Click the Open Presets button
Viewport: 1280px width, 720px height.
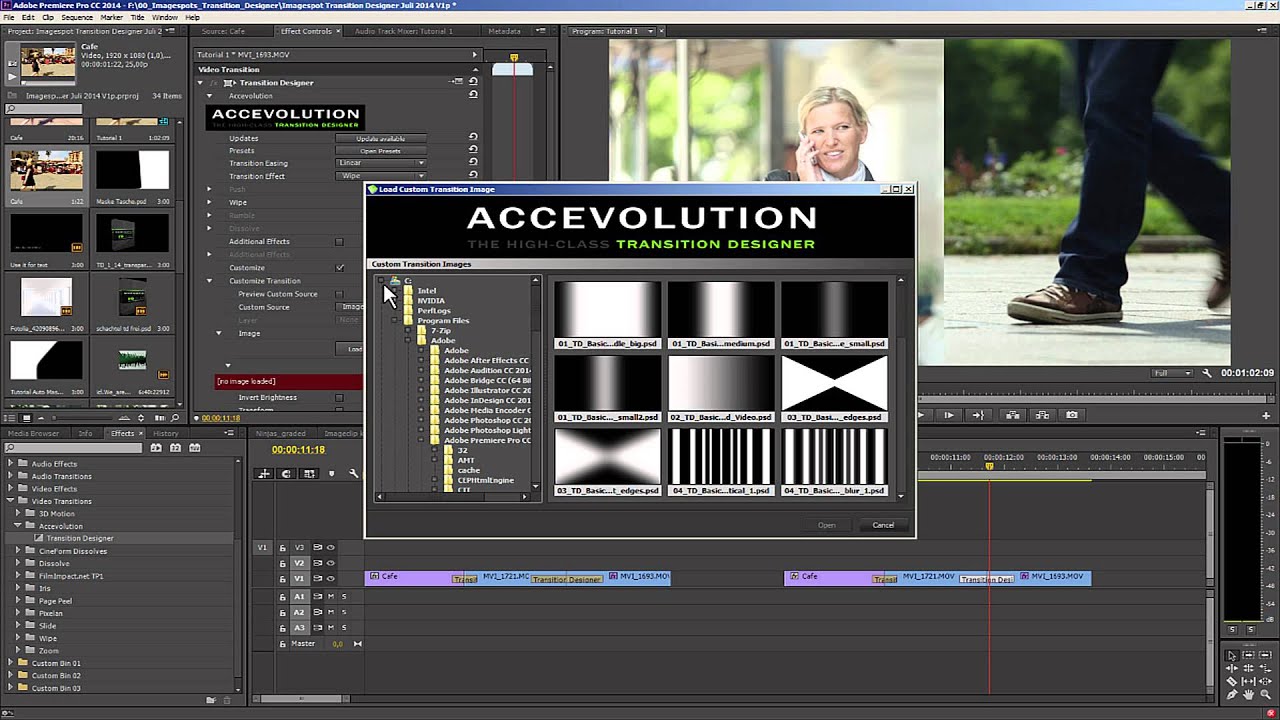[381, 151]
